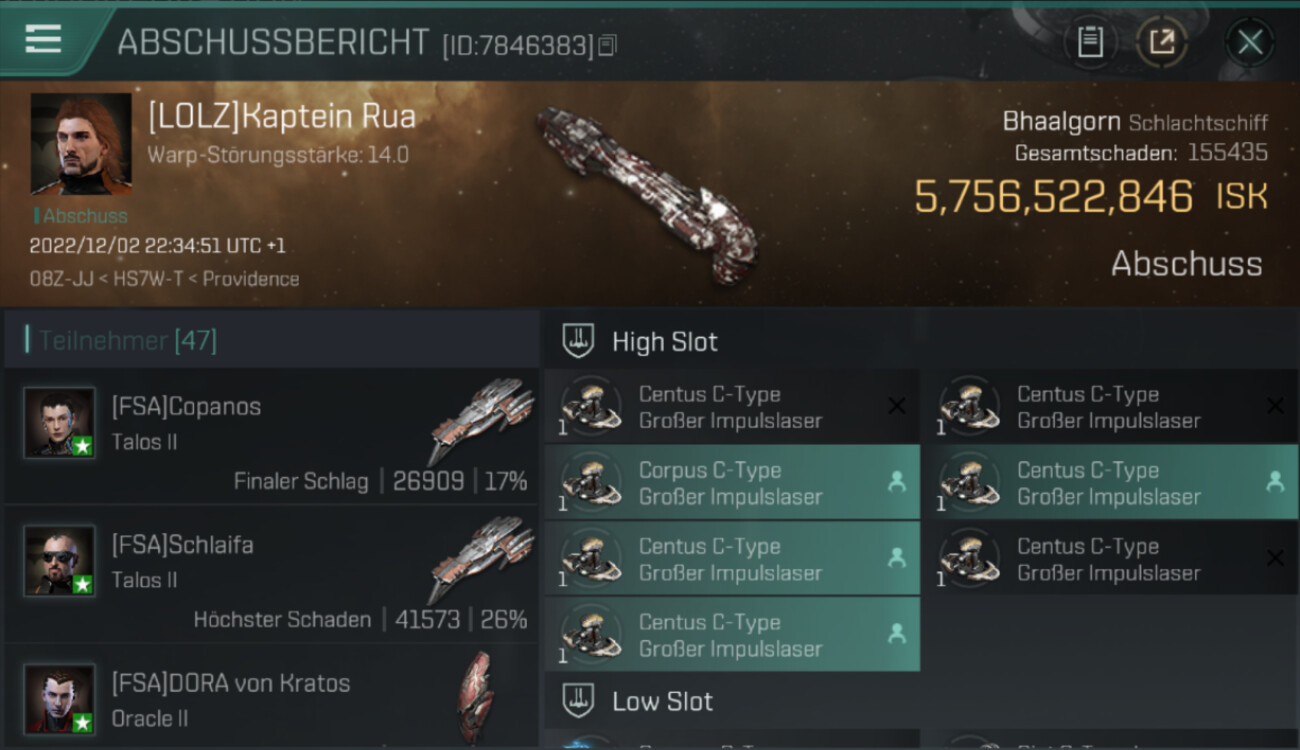Screen dimensions: 1300x750
Task: Click the Corpus C-Type laser module icon
Action: click(591, 483)
